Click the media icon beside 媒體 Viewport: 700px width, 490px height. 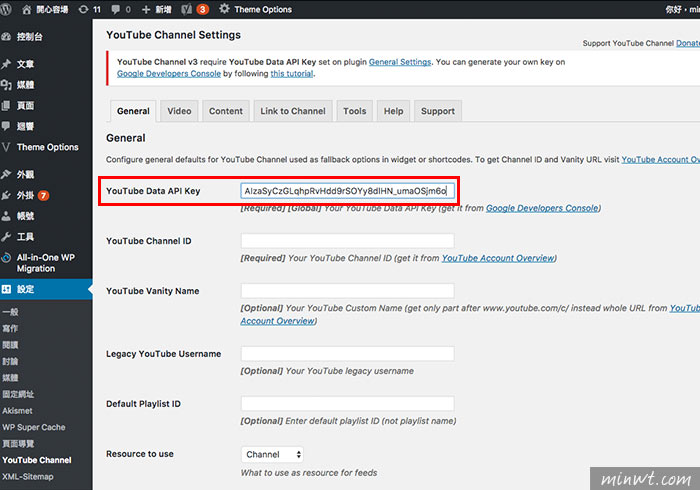pos(6,85)
